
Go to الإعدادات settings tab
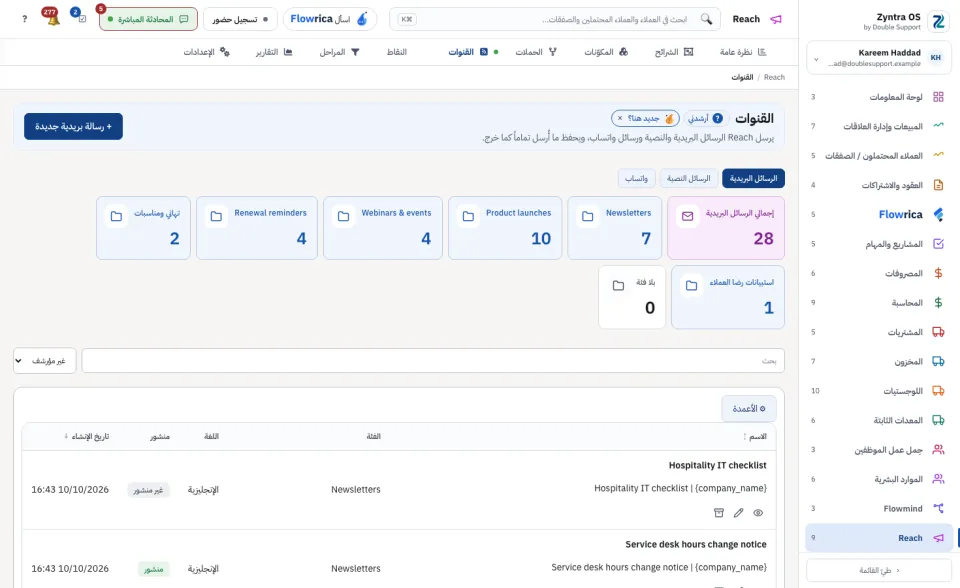[x=206, y=52]
